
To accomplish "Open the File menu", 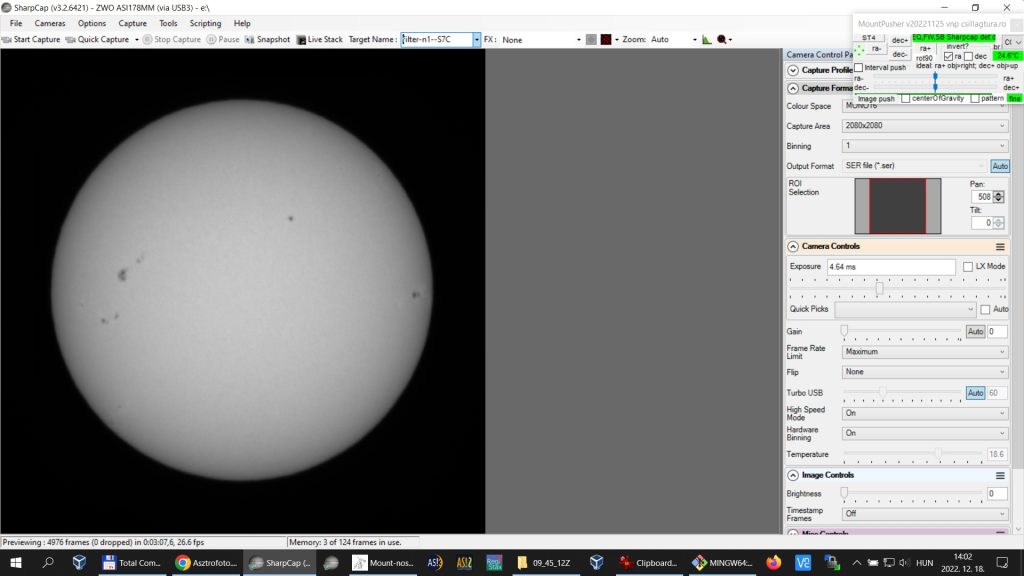I will click(x=16, y=23).
